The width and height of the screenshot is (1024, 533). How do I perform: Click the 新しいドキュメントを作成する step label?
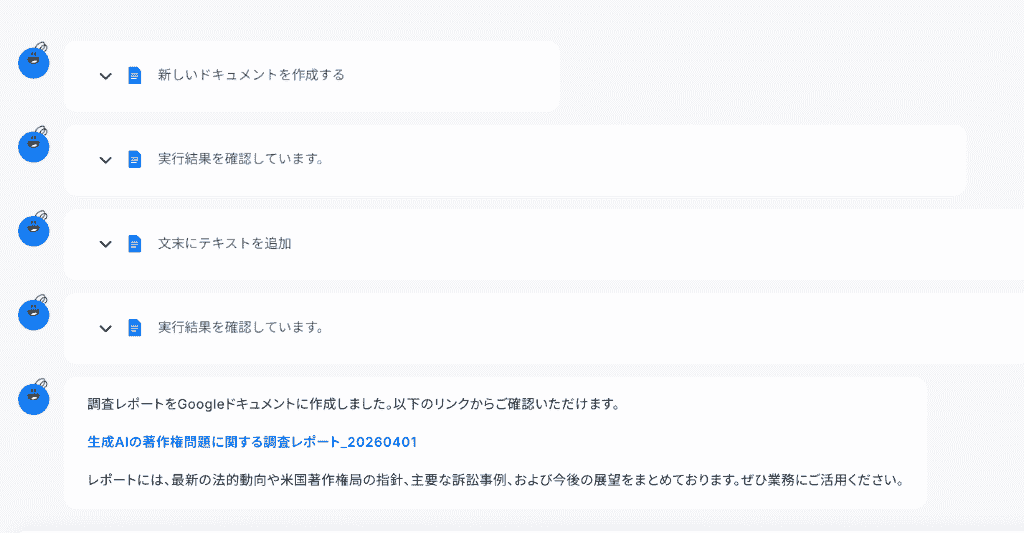251,75
